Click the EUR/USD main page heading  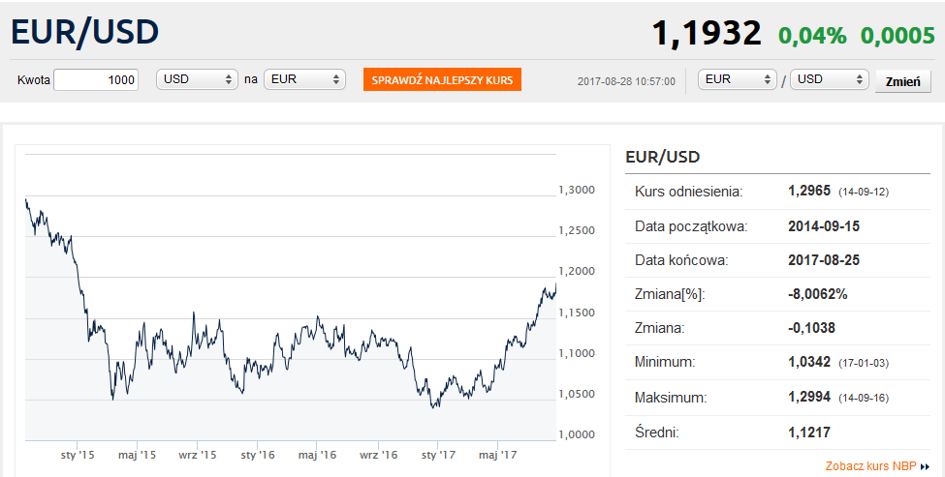click(x=85, y=32)
